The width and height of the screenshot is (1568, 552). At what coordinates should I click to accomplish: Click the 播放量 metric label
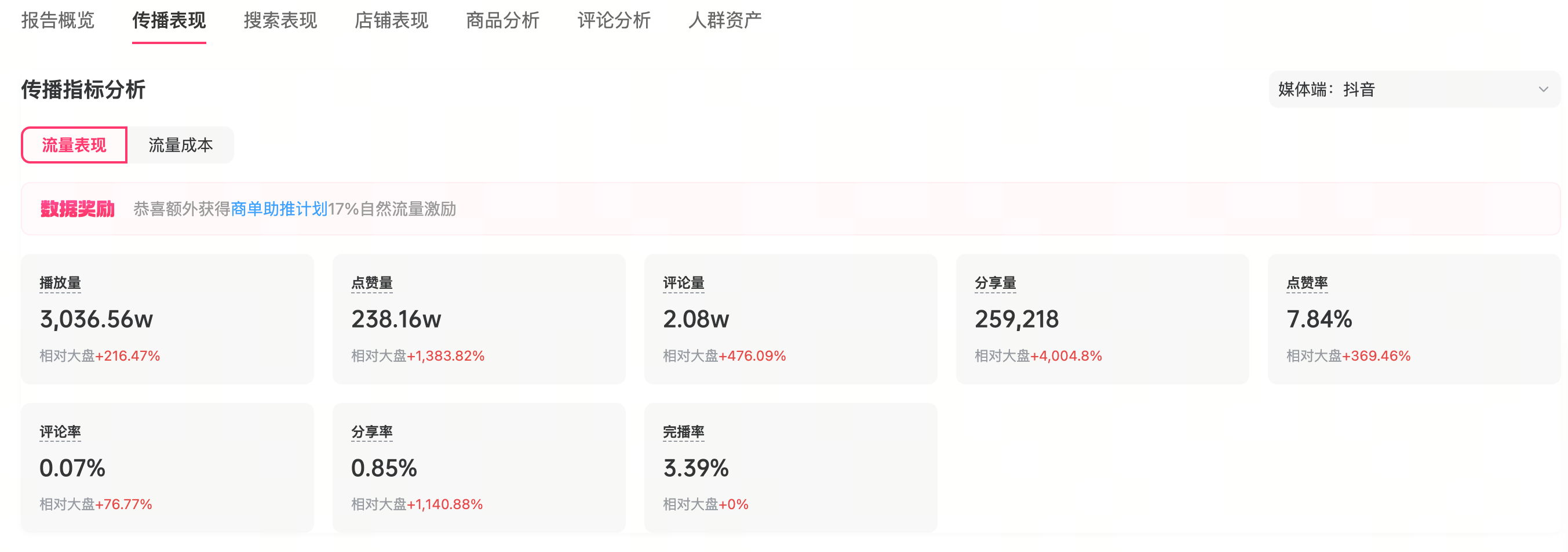[x=60, y=283]
